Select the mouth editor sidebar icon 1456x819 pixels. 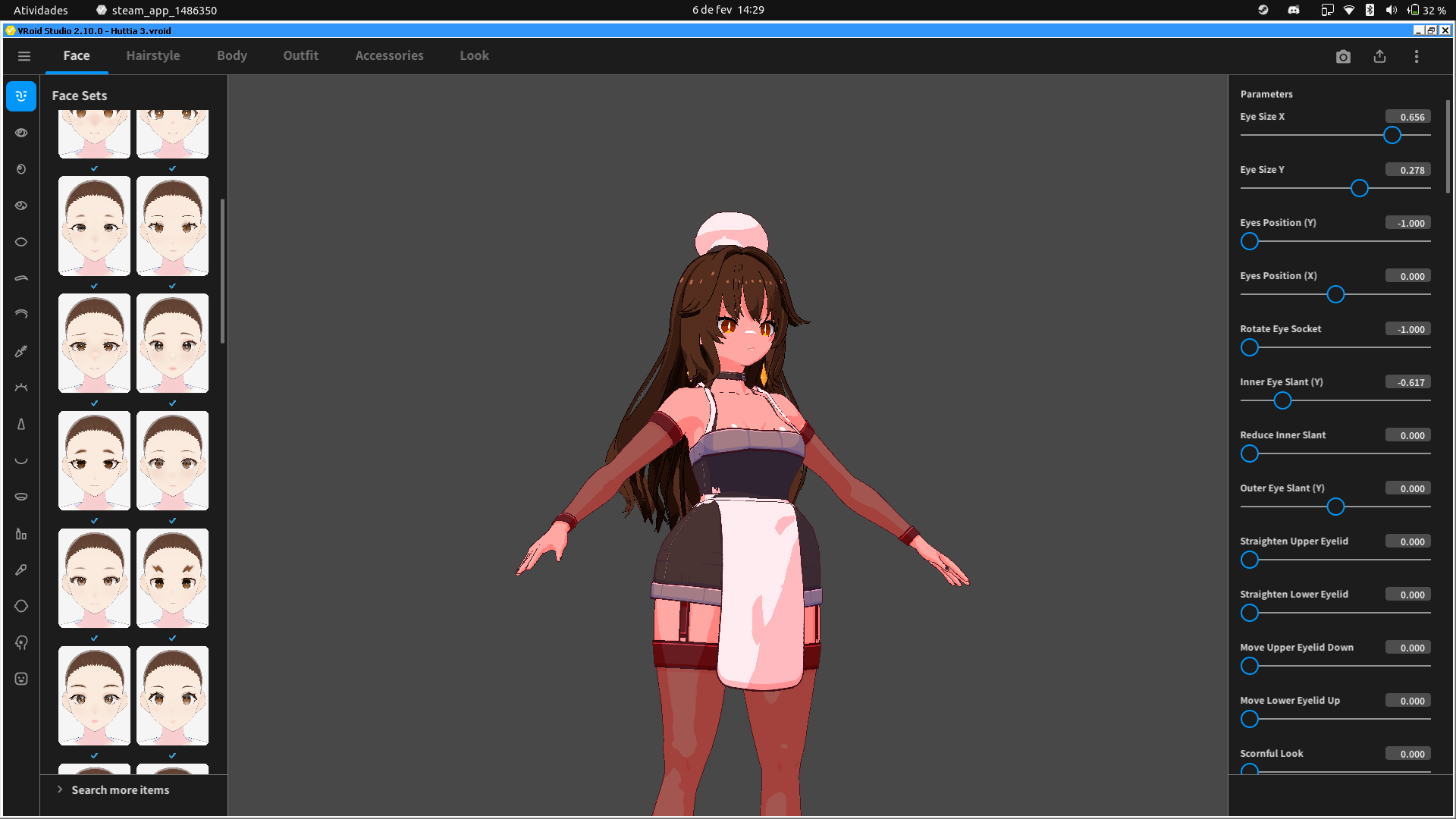pos(21,460)
